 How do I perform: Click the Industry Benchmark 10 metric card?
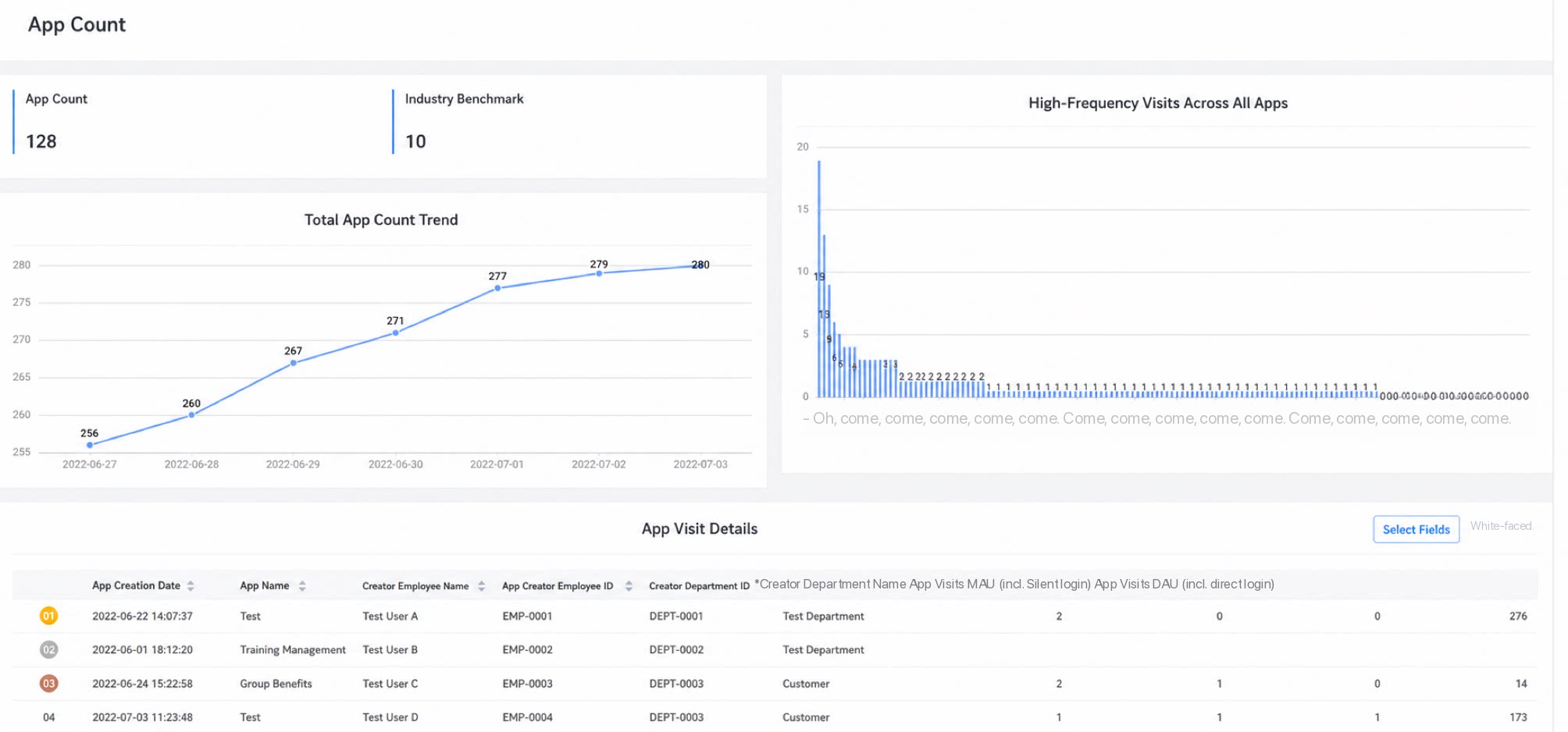[x=578, y=122]
